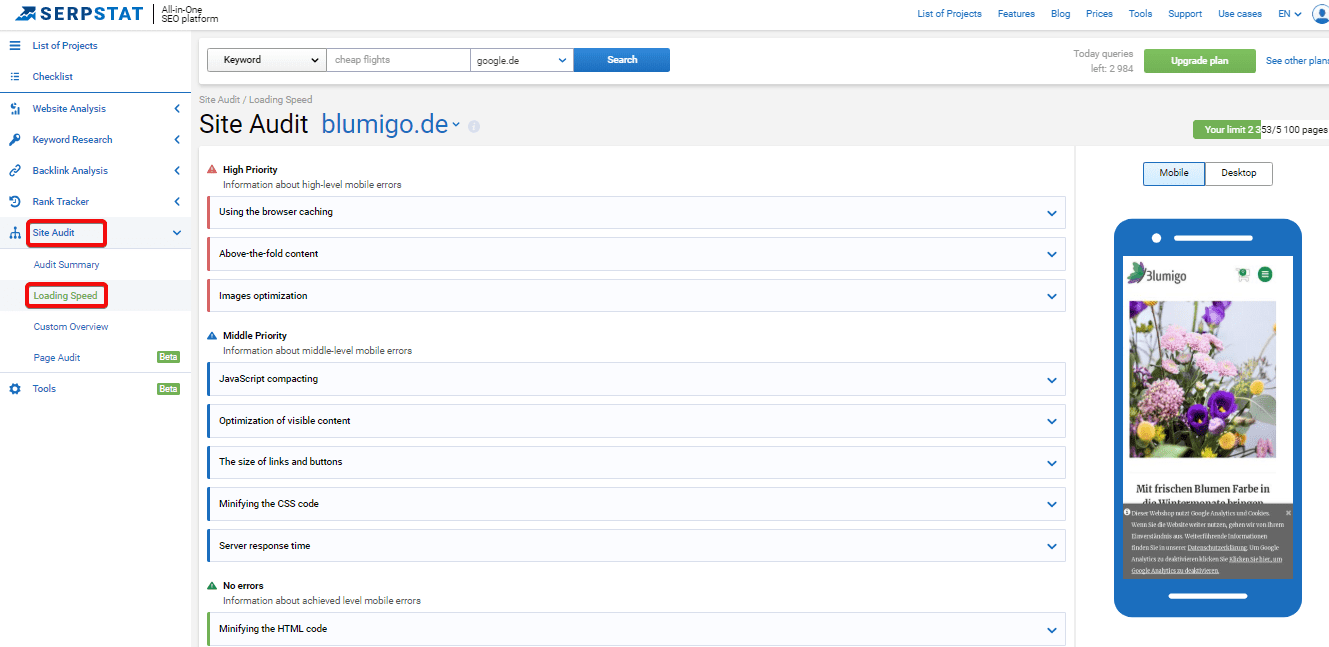Viewport: 1329px width, 647px height.
Task: Focus the cheap flights search input
Action: tap(398, 60)
